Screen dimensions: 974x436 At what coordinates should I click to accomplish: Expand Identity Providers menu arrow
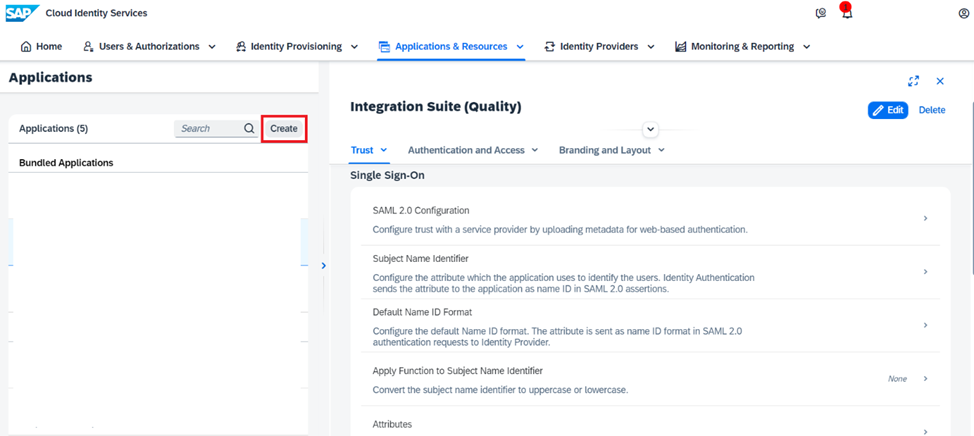coord(650,47)
